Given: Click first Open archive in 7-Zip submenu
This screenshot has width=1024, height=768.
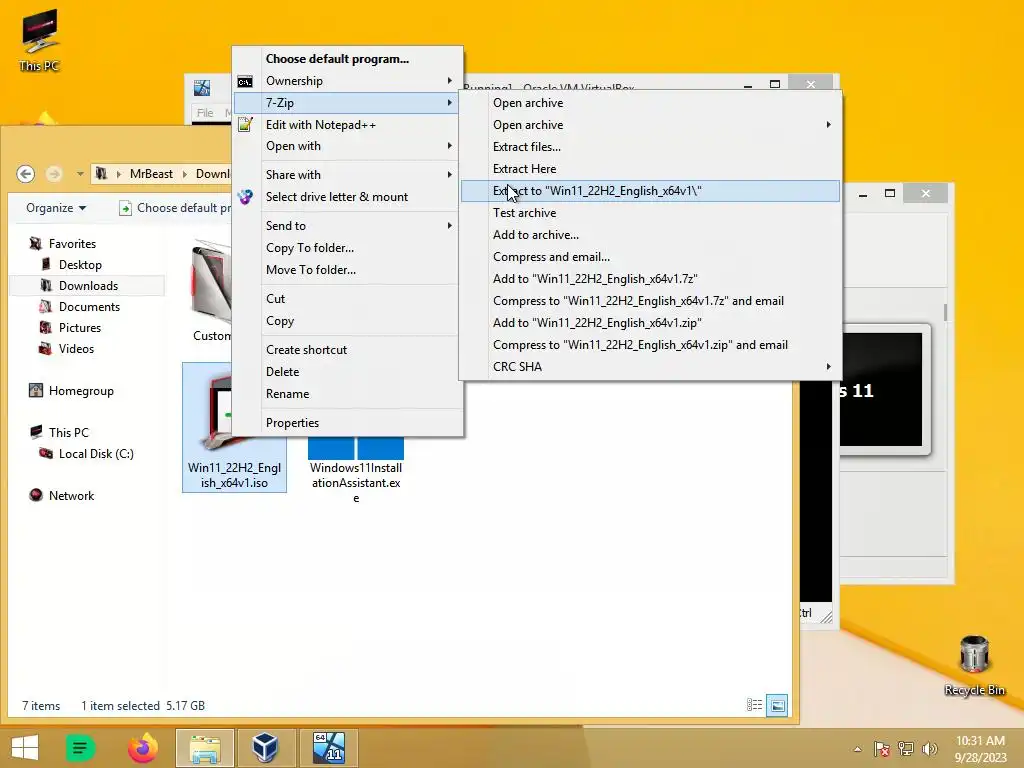Looking at the screenshot, I should click(x=650, y=103).
